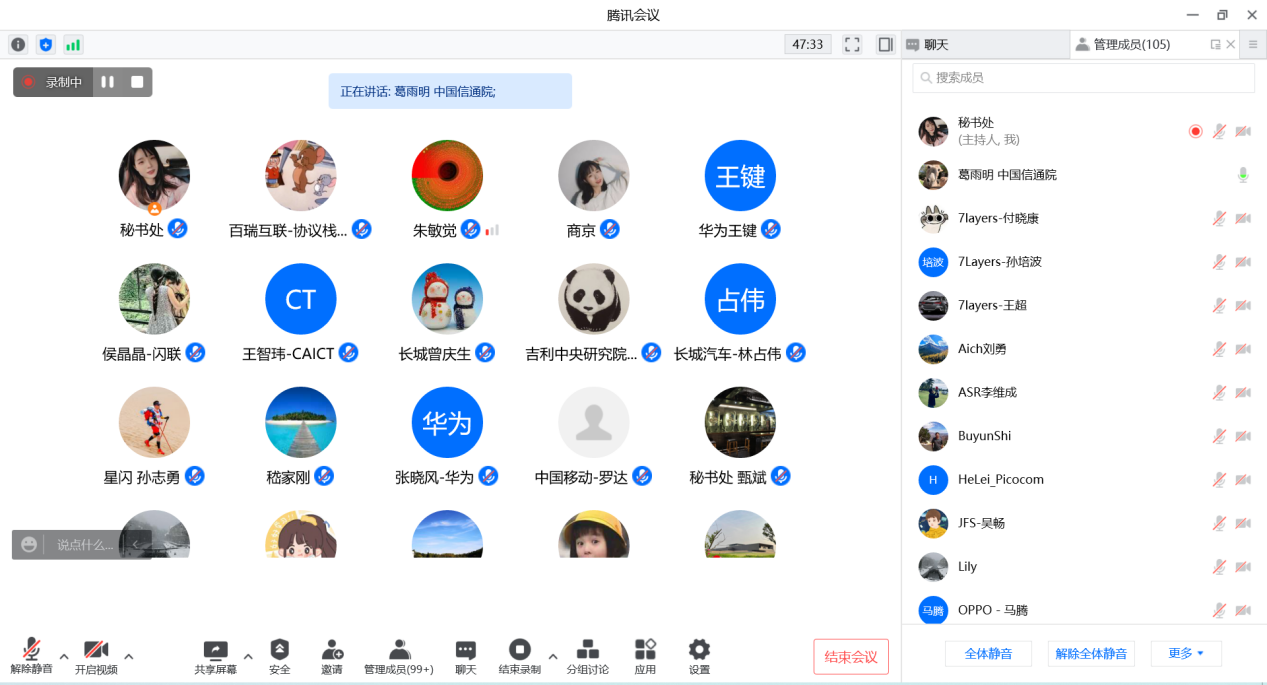Click microphone icon beside 嵇家刚

(324, 476)
